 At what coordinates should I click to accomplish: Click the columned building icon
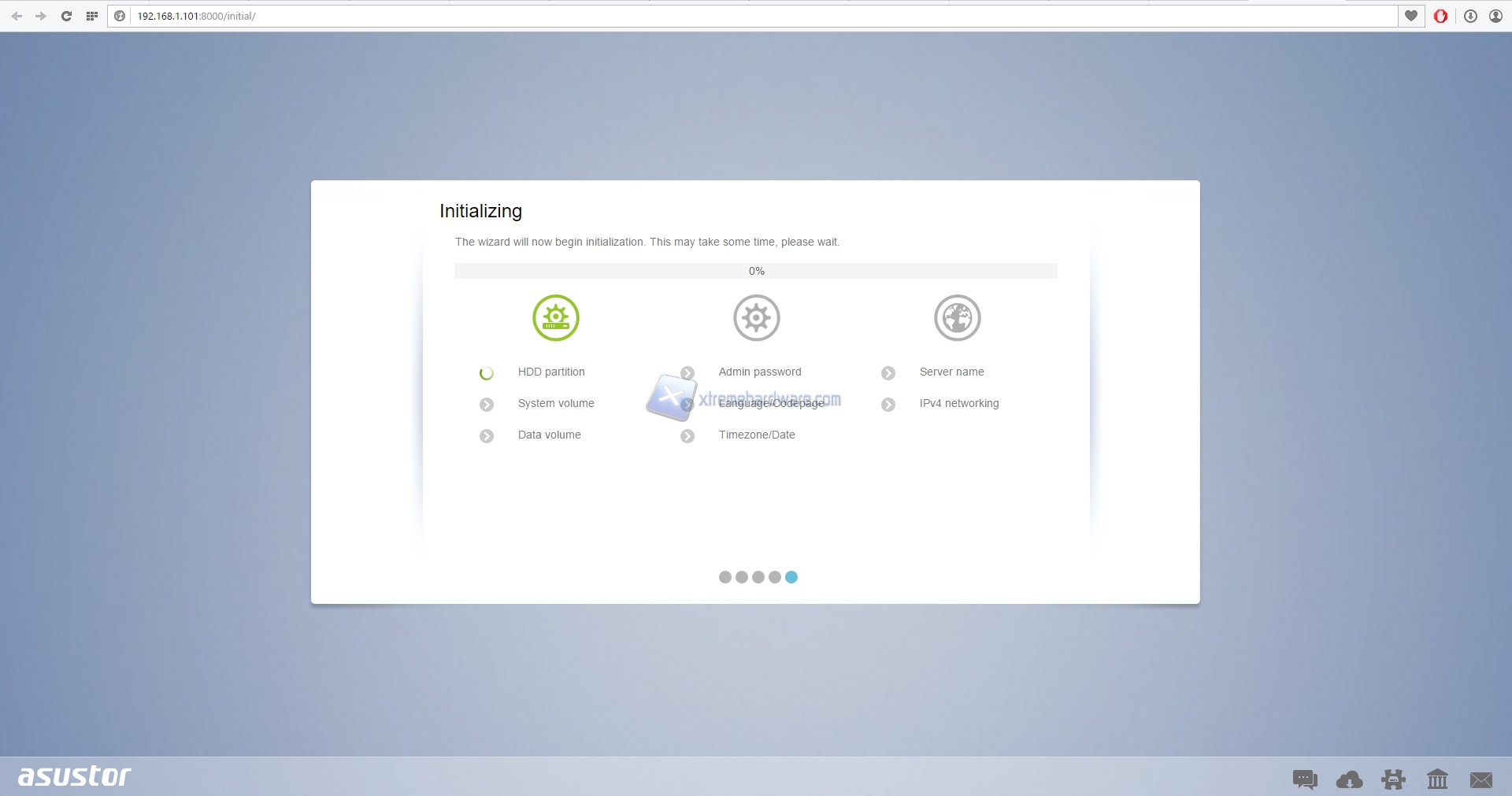coord(1437,779)
